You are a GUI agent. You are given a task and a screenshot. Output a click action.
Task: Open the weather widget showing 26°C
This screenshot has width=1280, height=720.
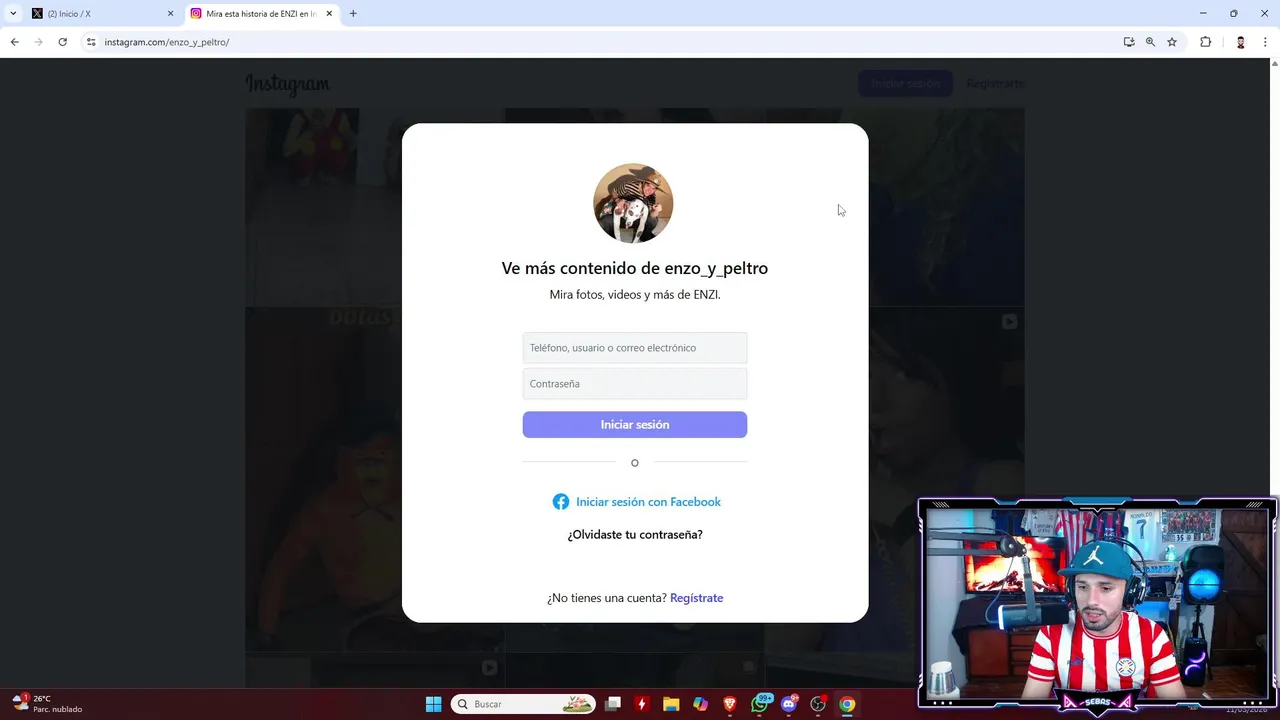coord(47,704)
